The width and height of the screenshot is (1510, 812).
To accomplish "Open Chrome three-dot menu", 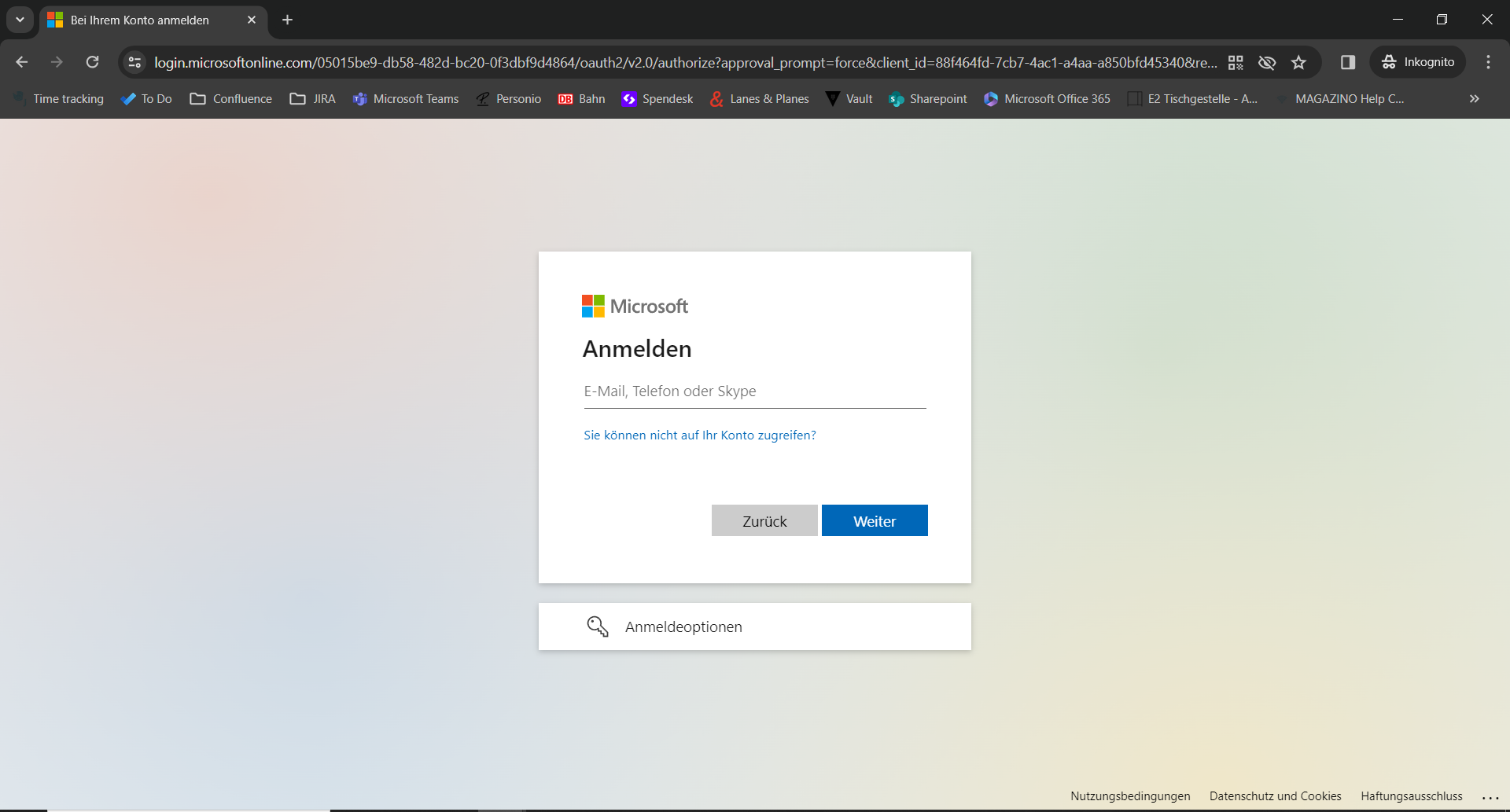I will pyautogui.click(x=1488, y=62).
